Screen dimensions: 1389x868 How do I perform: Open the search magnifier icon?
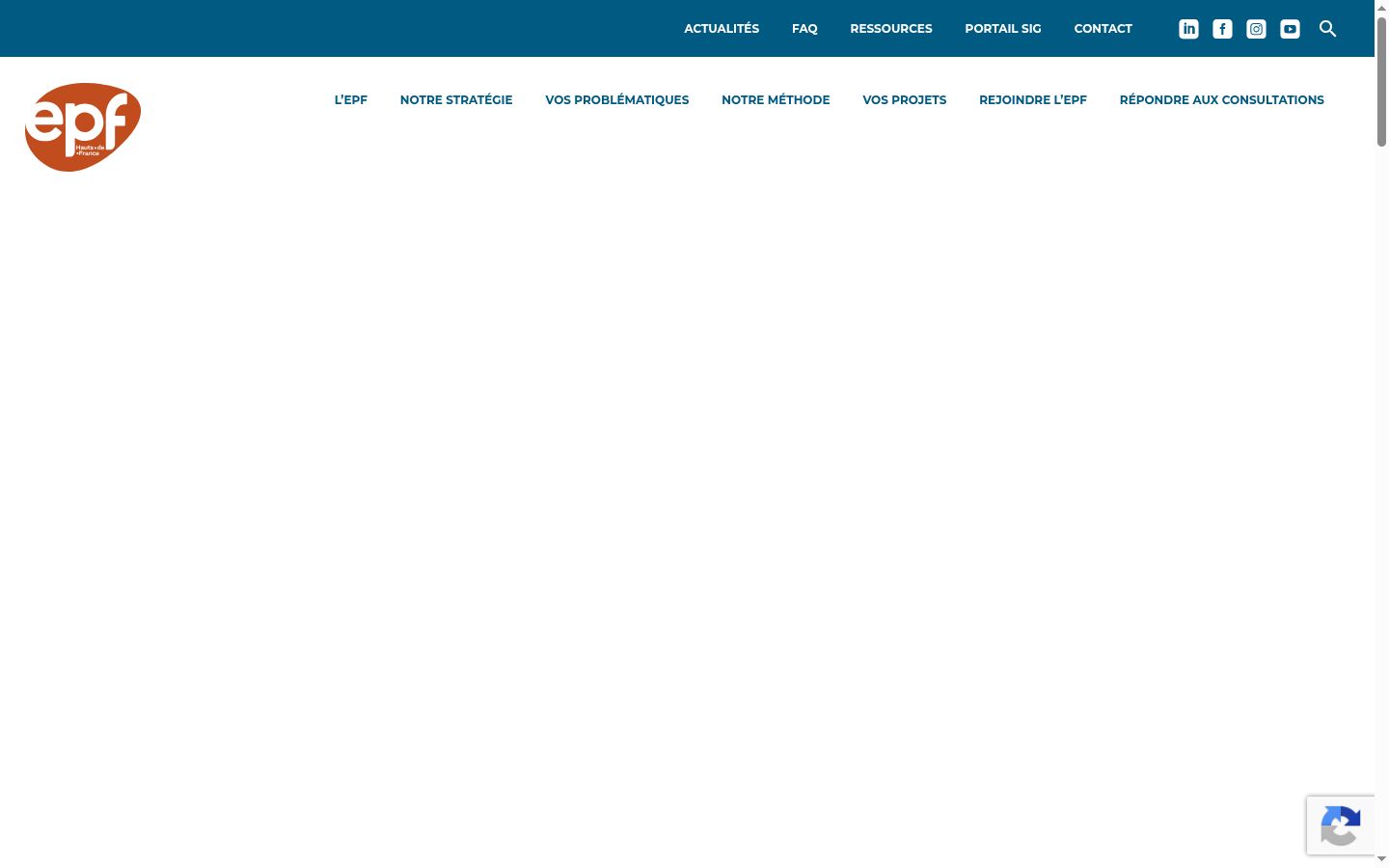1328,29
